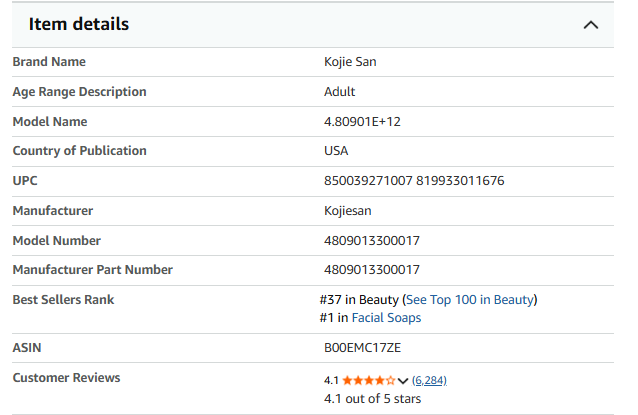Select the UPC label
The width and height of the screenshot is (638, 415).
point(25,181)
